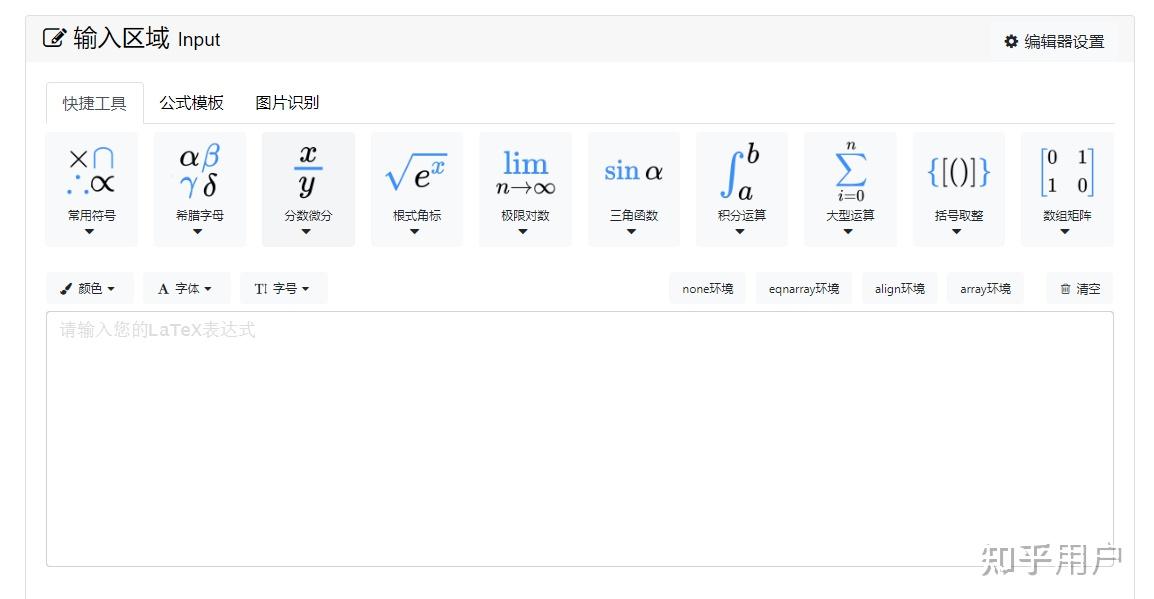
Task: Expand the Greek letters dropdown arrow
Action: (199, 231)
